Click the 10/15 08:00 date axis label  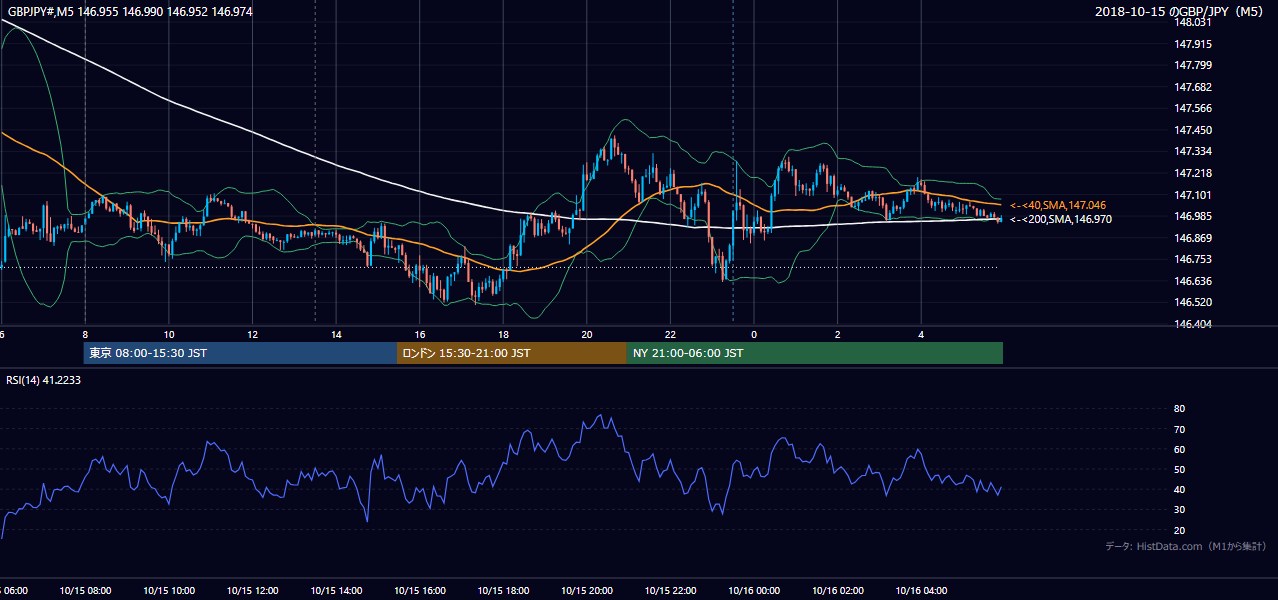coord(85,590)
